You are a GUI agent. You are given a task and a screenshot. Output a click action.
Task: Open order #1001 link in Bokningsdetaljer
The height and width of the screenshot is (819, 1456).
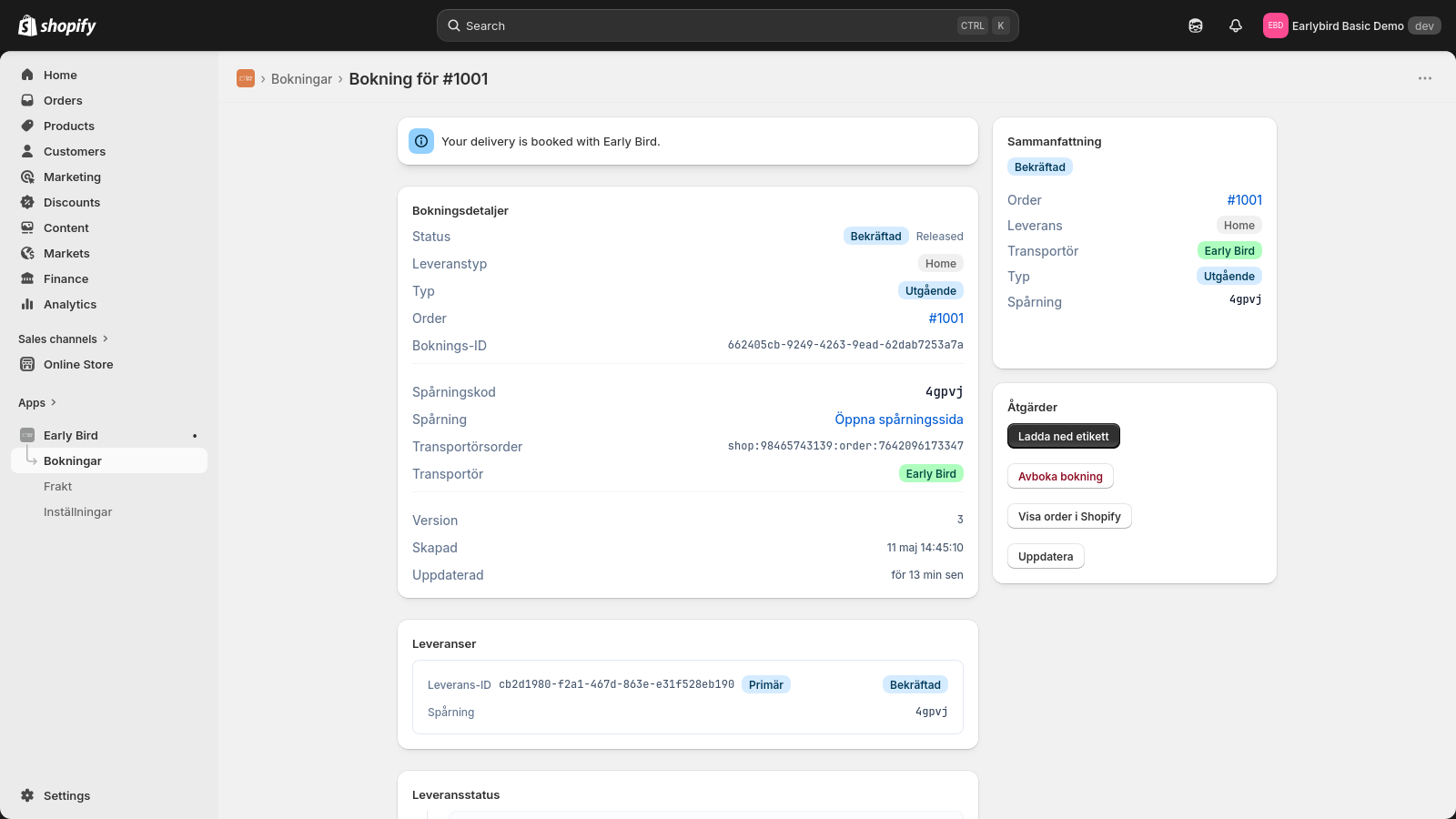click(x=946, y=318)
